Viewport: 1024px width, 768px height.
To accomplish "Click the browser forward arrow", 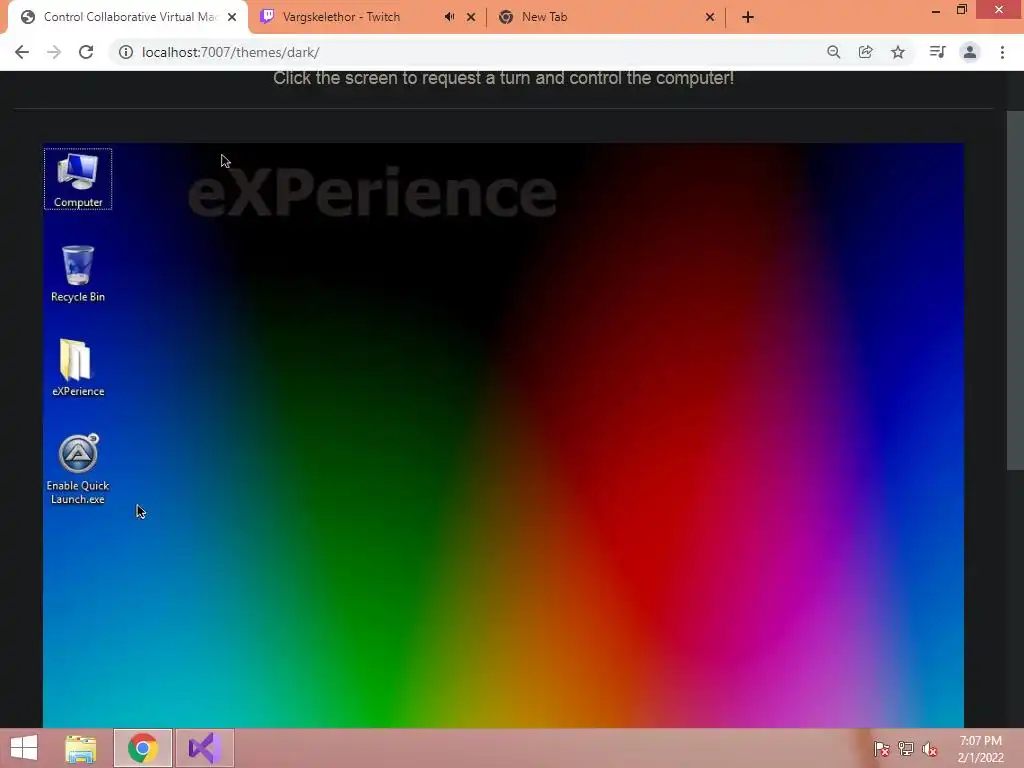I will pos(54,52).
